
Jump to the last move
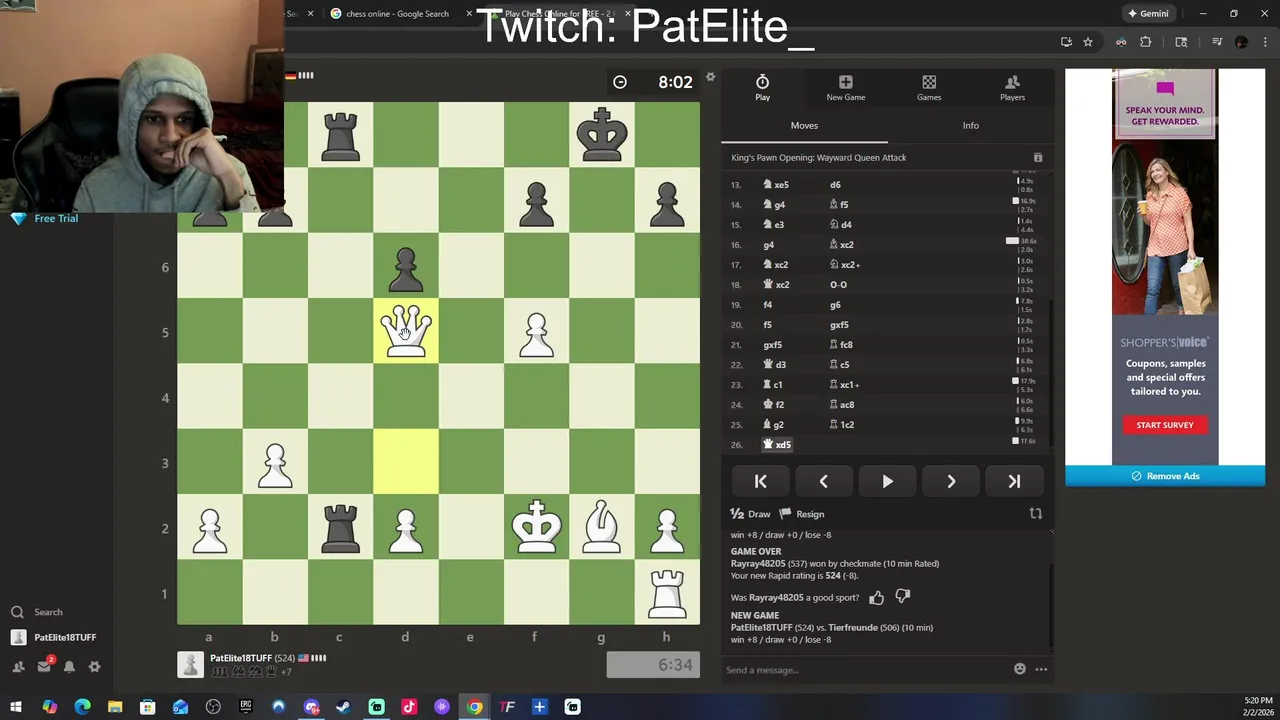1014,481
